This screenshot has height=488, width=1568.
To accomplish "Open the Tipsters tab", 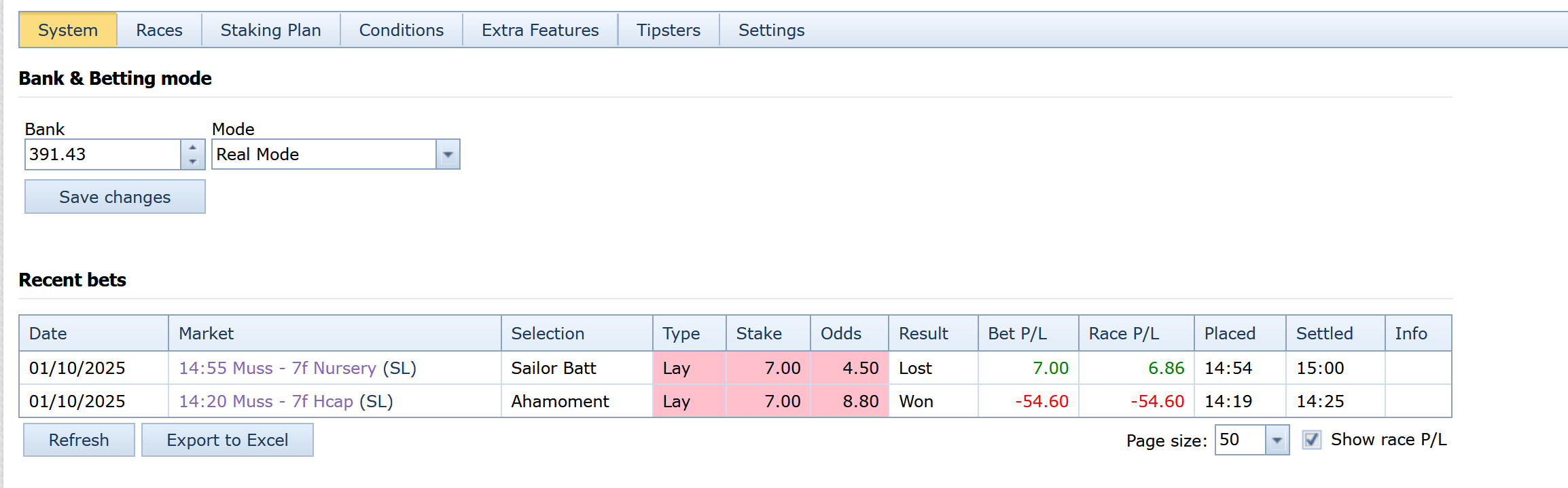I will (668, 31).
